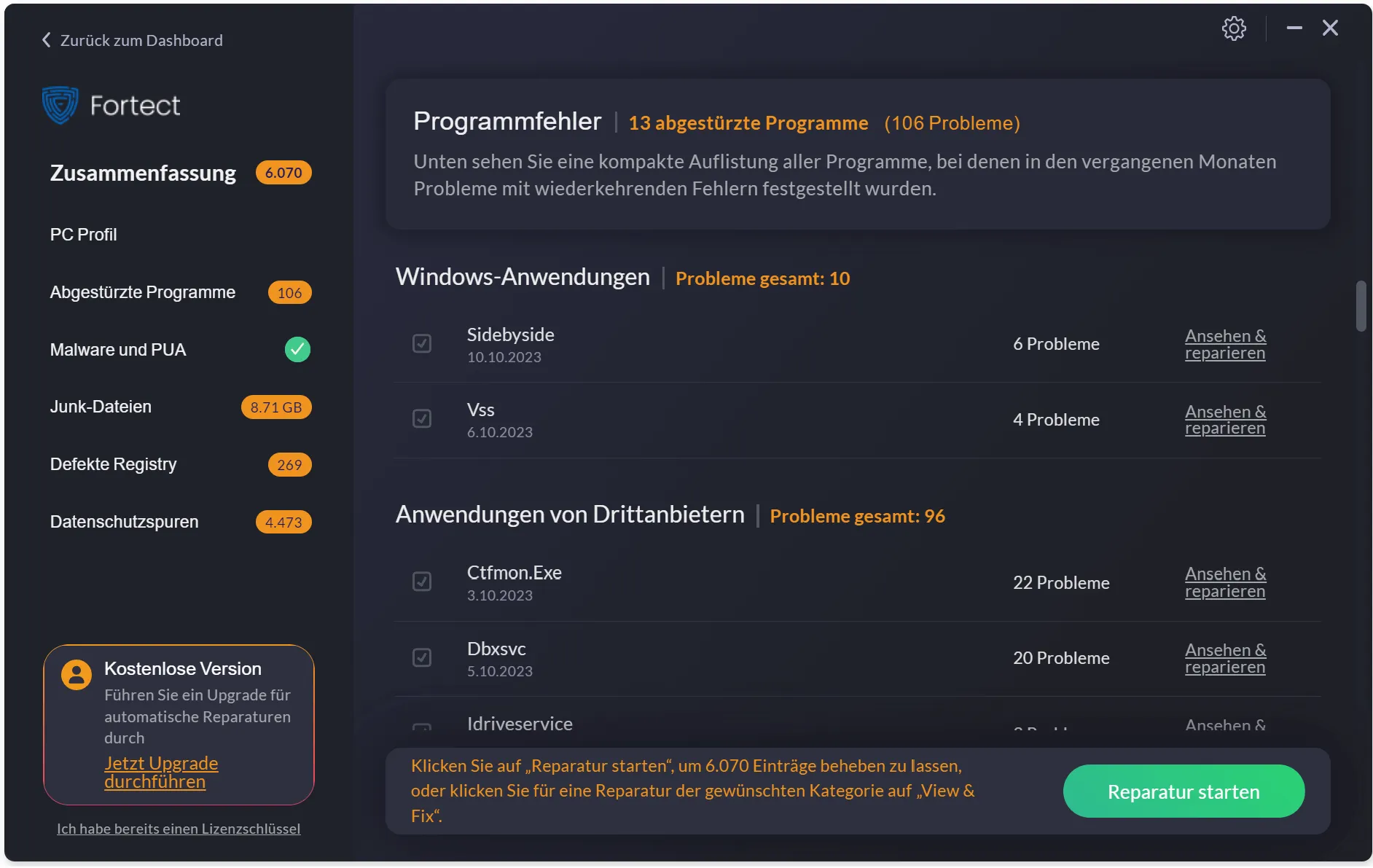This screenshot has height=868, width=1373.
Task: Click the Fortect shield logo
Action: pyautogui.click(x=60, y=105)
